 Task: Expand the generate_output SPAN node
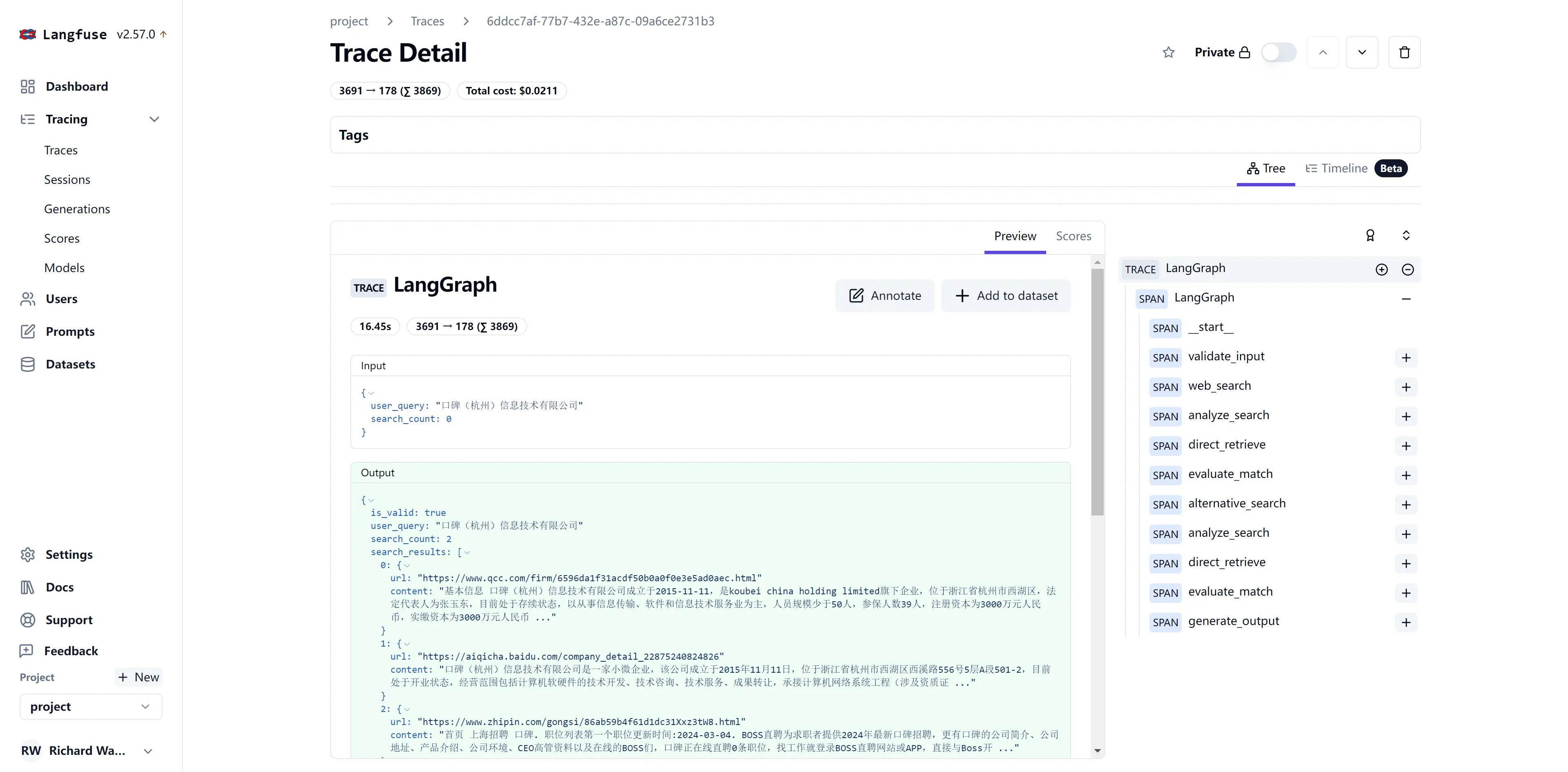(1406, 621)
